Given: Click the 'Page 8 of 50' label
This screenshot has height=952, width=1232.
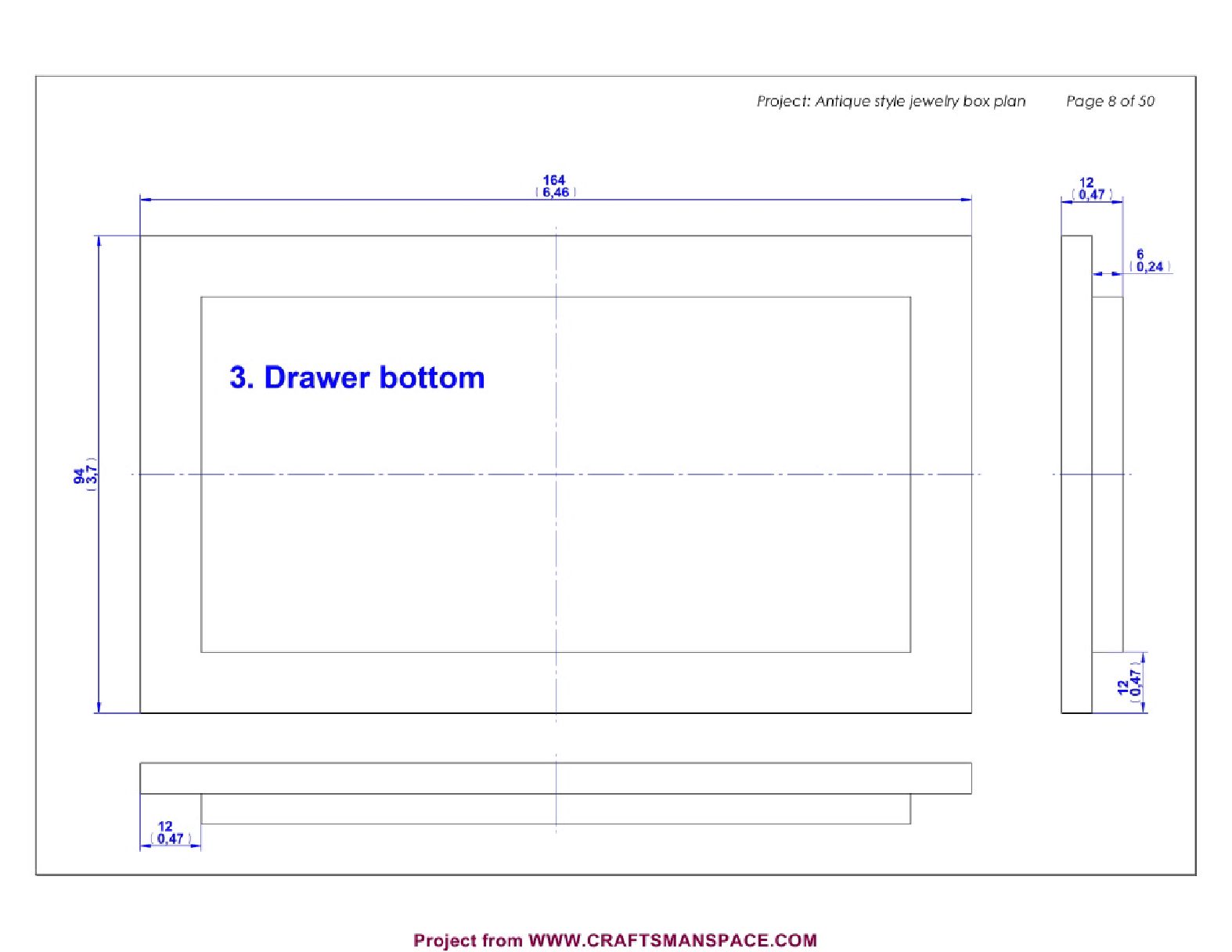Looking at the screenshot, I should [1110, 101].
